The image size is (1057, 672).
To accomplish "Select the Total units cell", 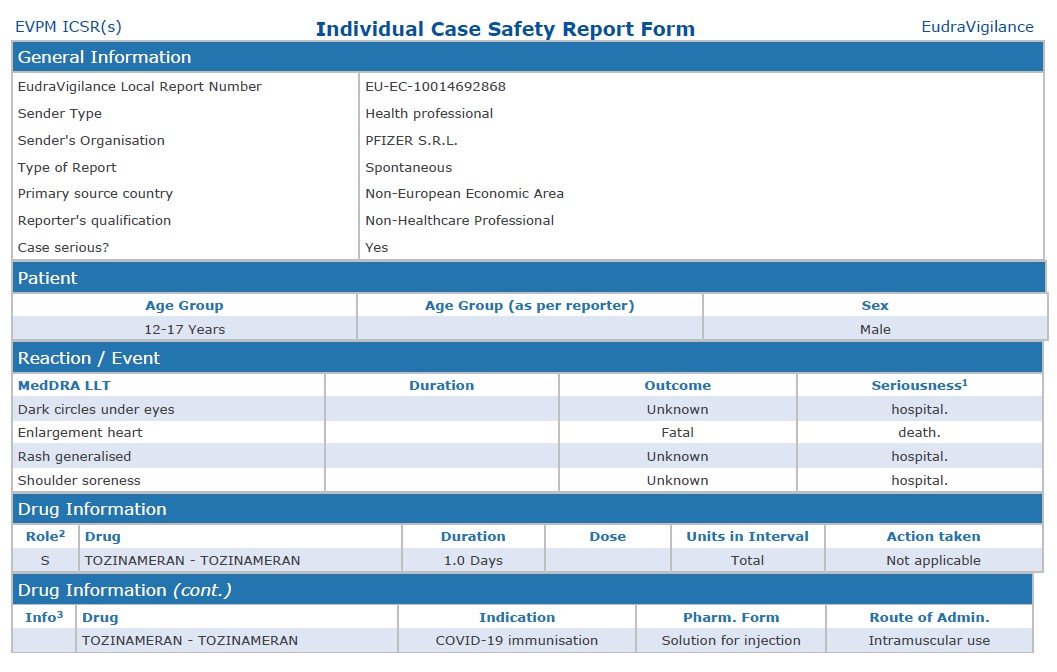I will pyautogui.click(x=748, y=560).
